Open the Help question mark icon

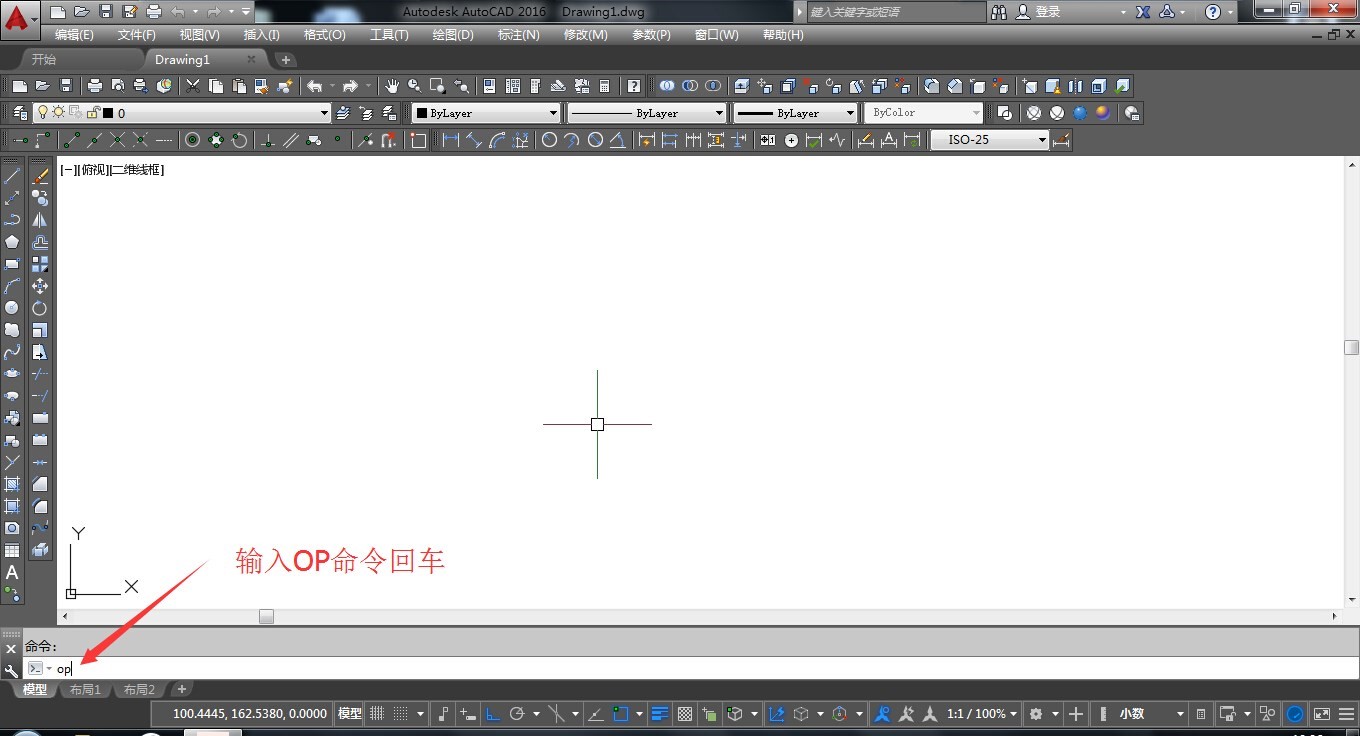633,86
